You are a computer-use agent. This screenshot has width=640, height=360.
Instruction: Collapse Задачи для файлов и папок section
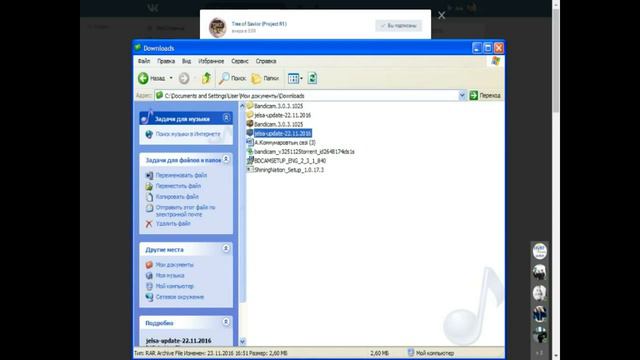(226, 159)
